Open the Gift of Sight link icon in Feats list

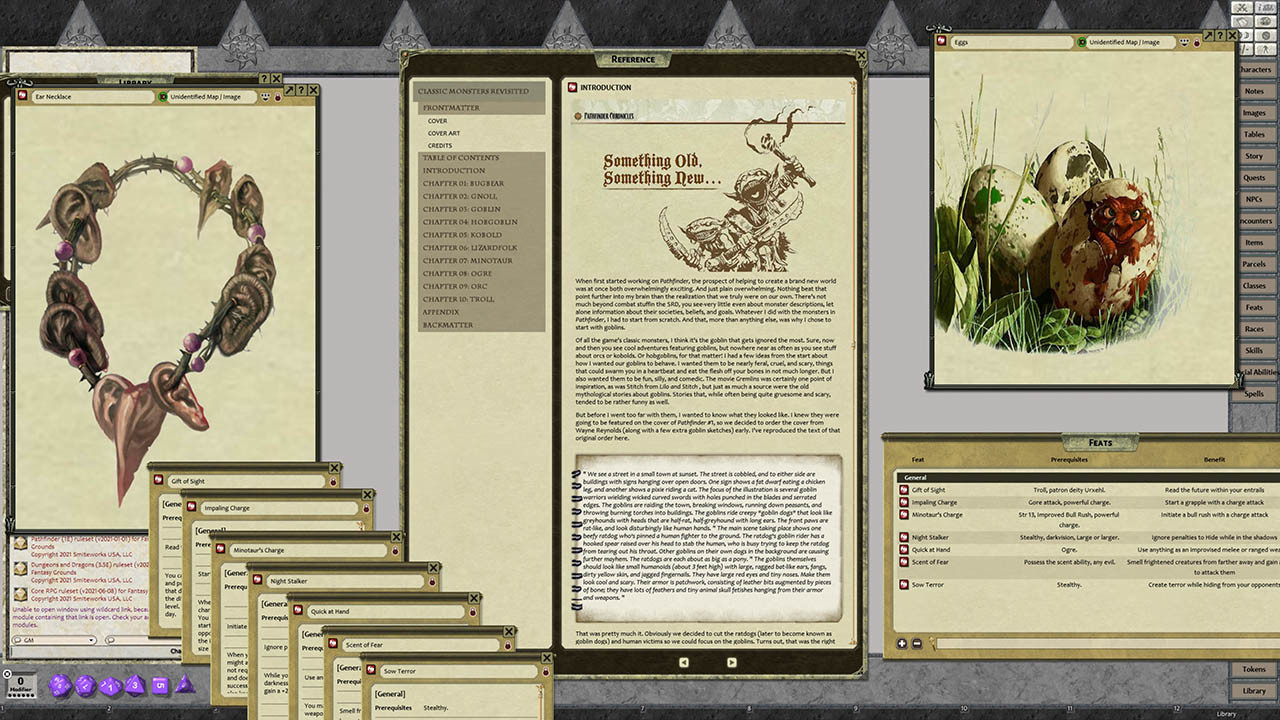pyautogui.click(x=904, y=490)
